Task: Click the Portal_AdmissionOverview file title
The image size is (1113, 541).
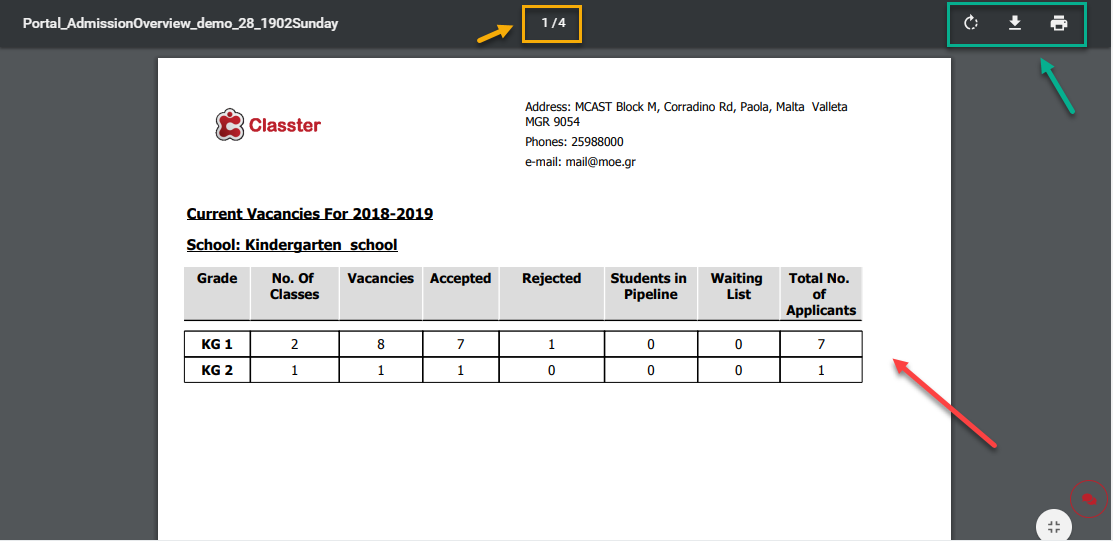Action: click(x=180, y=23)
